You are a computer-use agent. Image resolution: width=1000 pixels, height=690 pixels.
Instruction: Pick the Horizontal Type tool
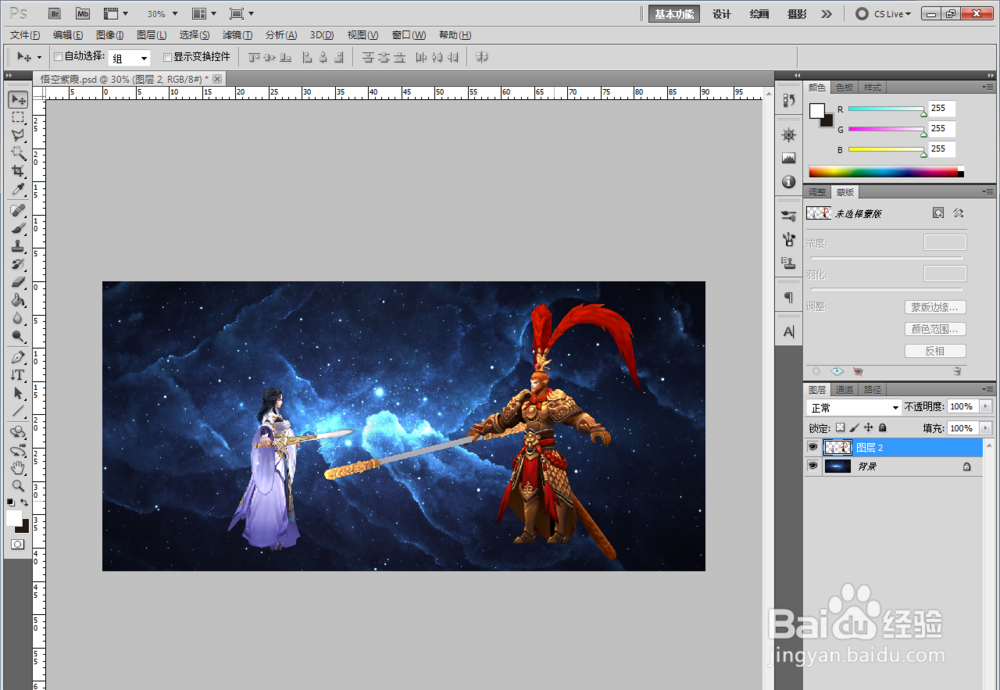18,375
